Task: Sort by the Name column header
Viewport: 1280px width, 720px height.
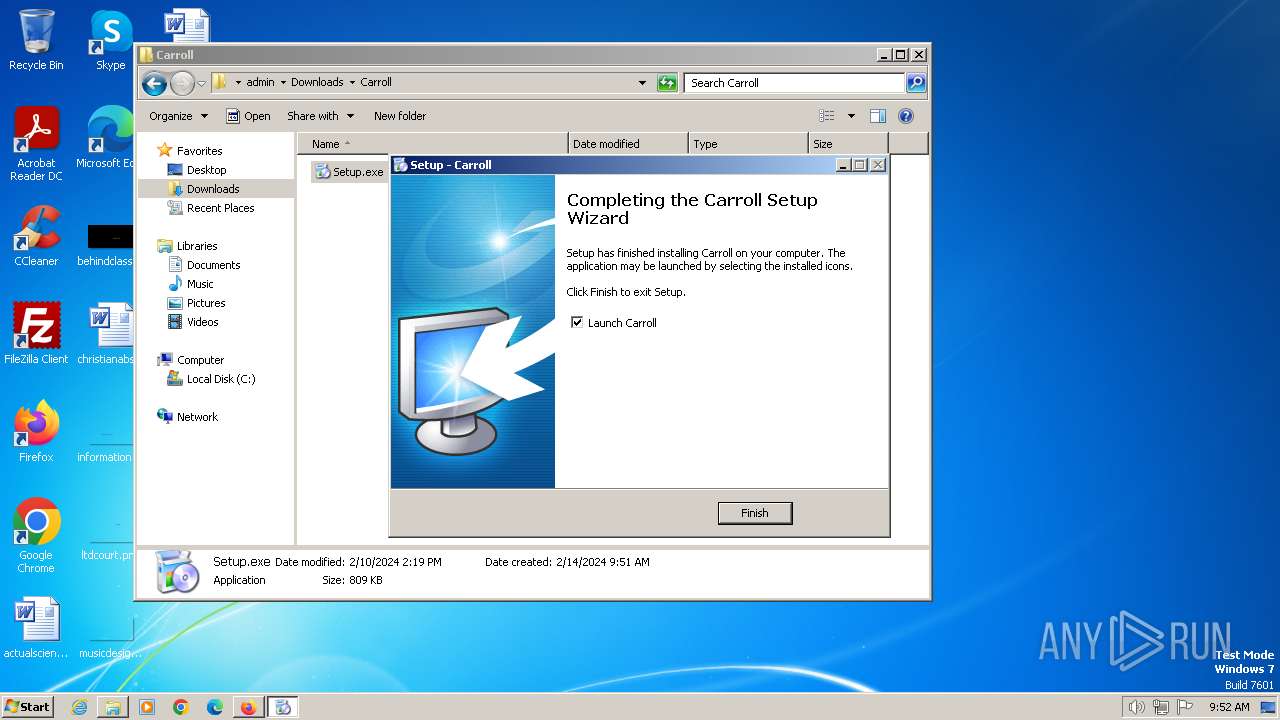Action: [432, 144]
